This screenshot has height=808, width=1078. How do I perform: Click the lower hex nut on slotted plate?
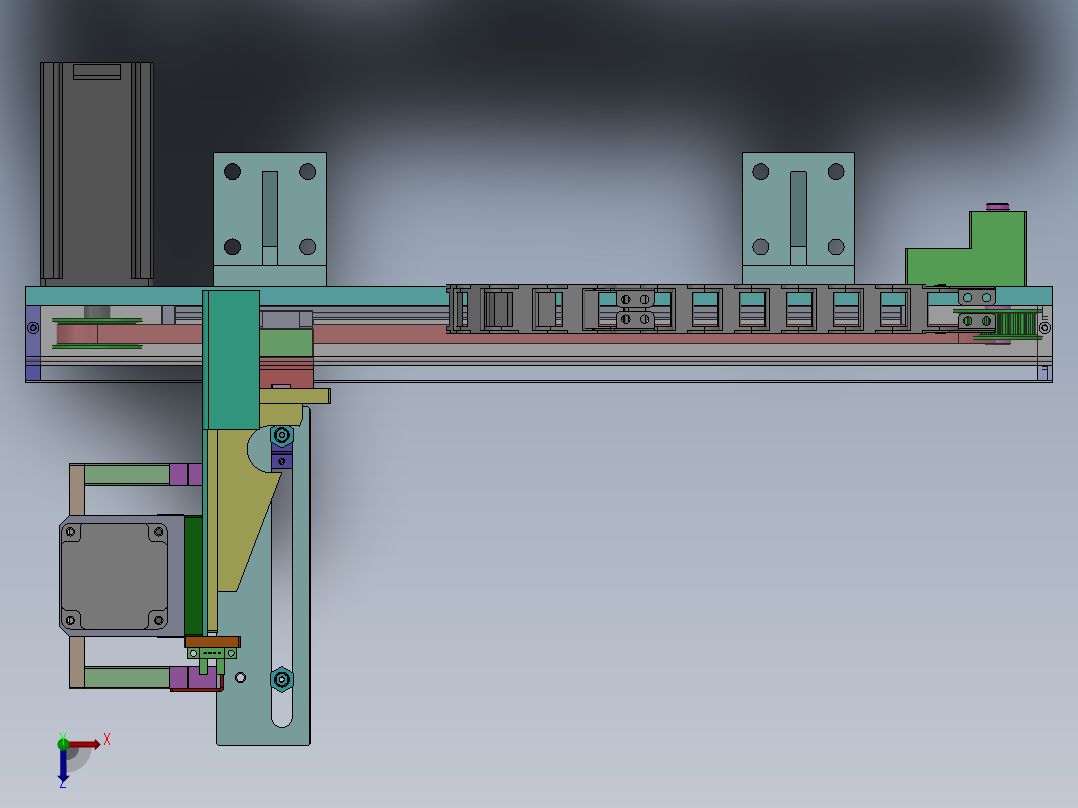(x=282, y=679)
